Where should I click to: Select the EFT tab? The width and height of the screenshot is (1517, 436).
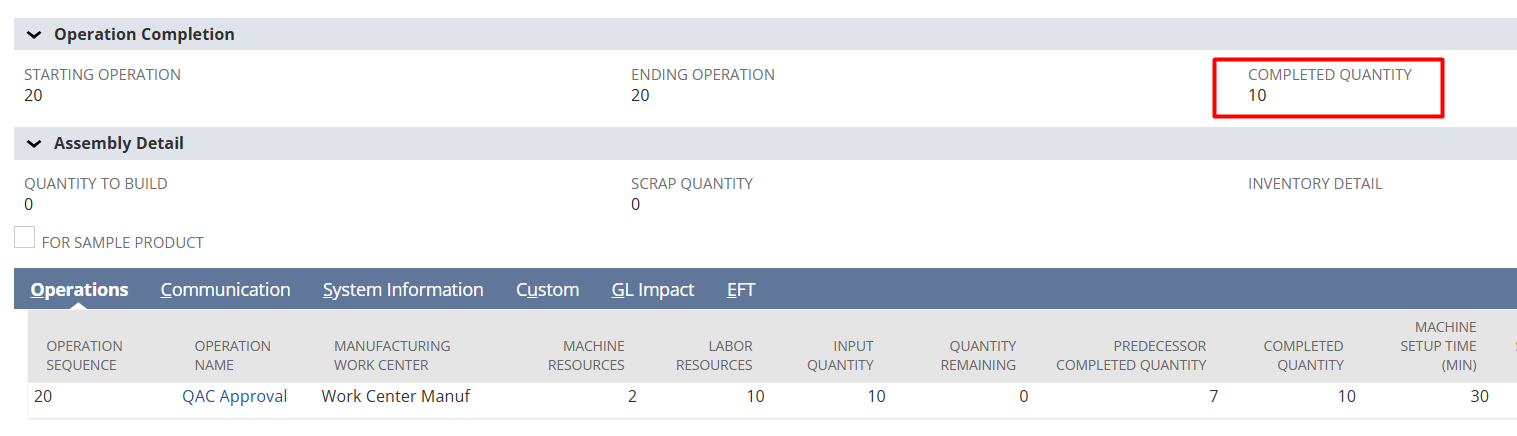pos(741,290)
